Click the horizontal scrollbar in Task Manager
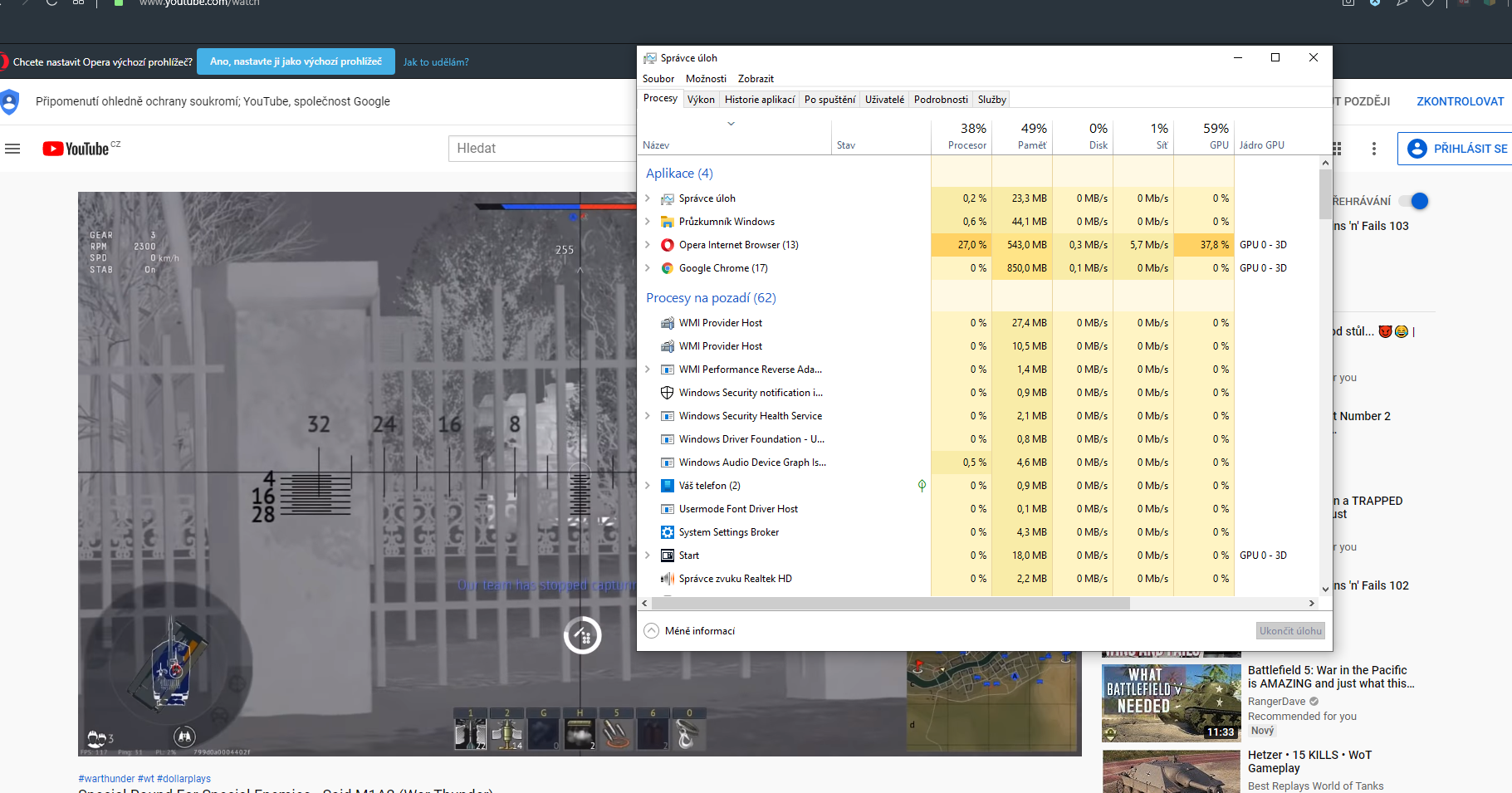The width and height of the screenshot is (1512, 793). coord(889,603)
